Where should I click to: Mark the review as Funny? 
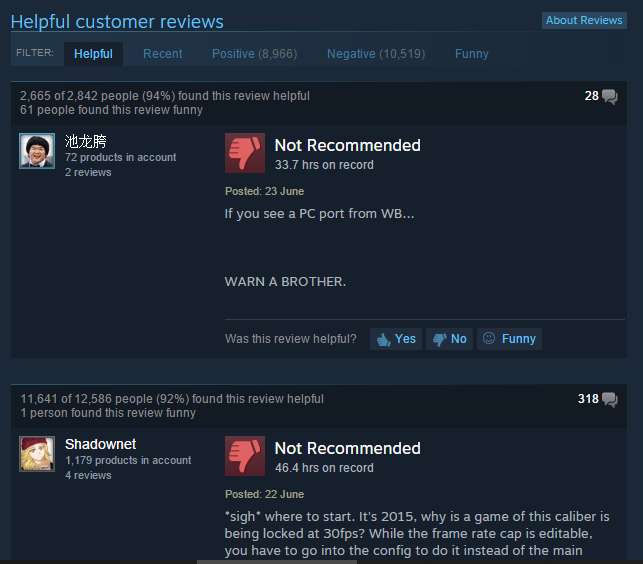point(509,339)
